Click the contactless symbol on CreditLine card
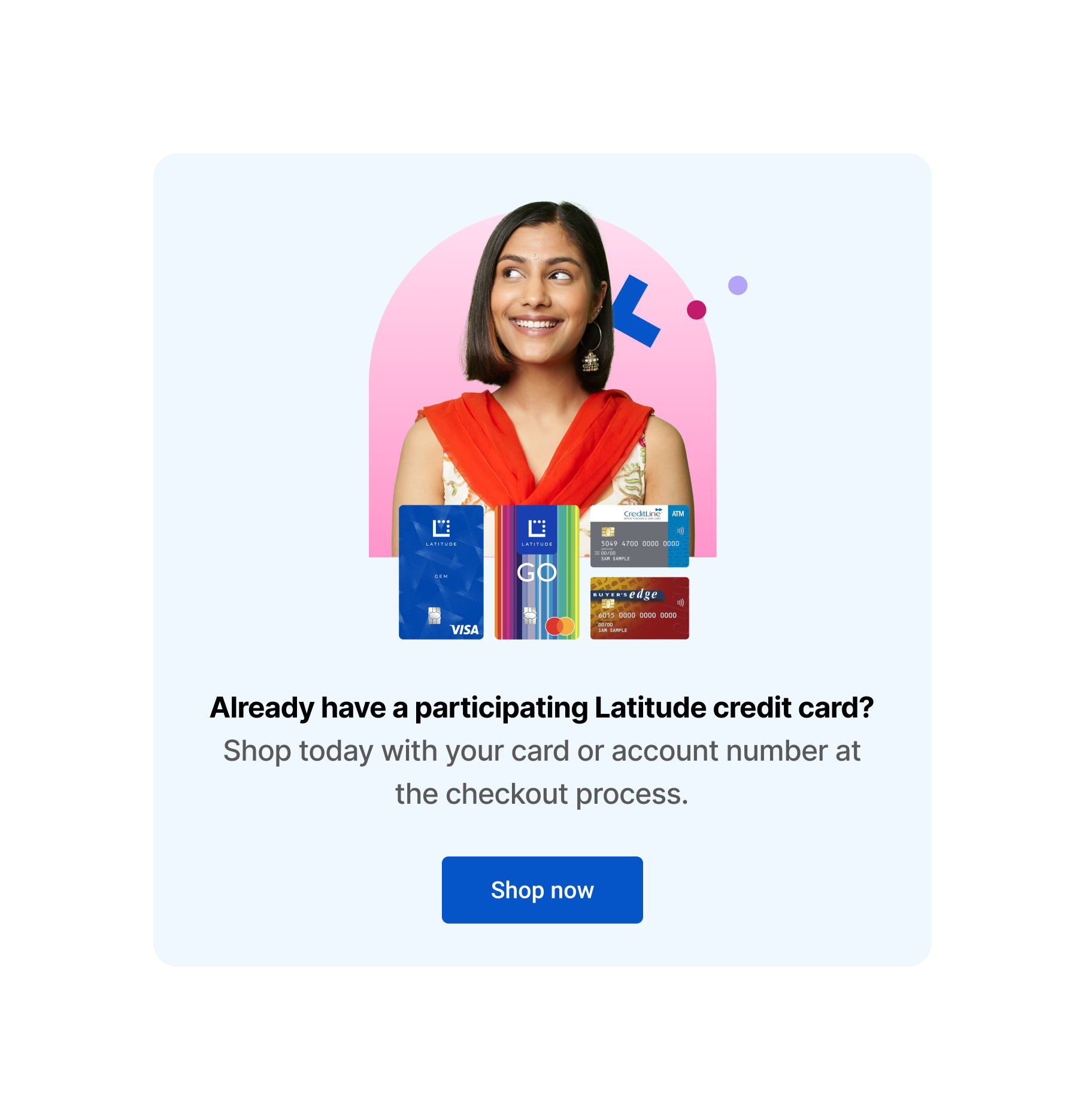The image size is (1085, 1120). tap(680, 531)
